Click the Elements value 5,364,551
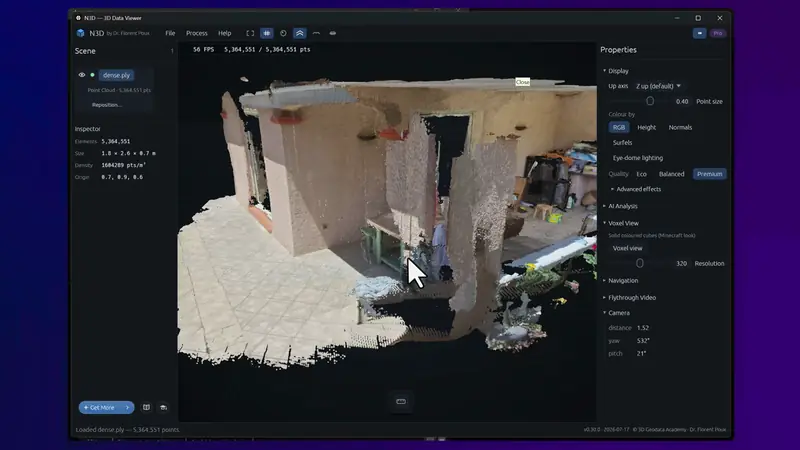 pyautogui.click(x=115, y=141)
